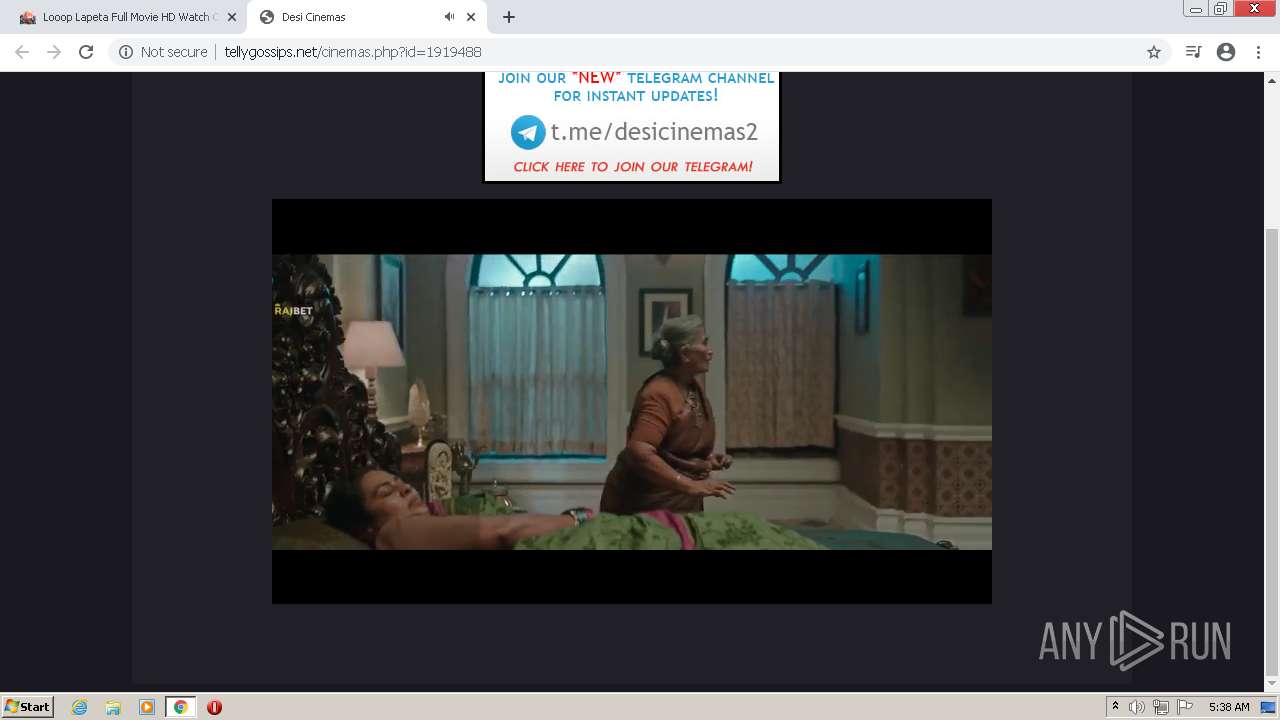
Task: Click the tellygossips.net address bar
Action: (x=640, y=52)
